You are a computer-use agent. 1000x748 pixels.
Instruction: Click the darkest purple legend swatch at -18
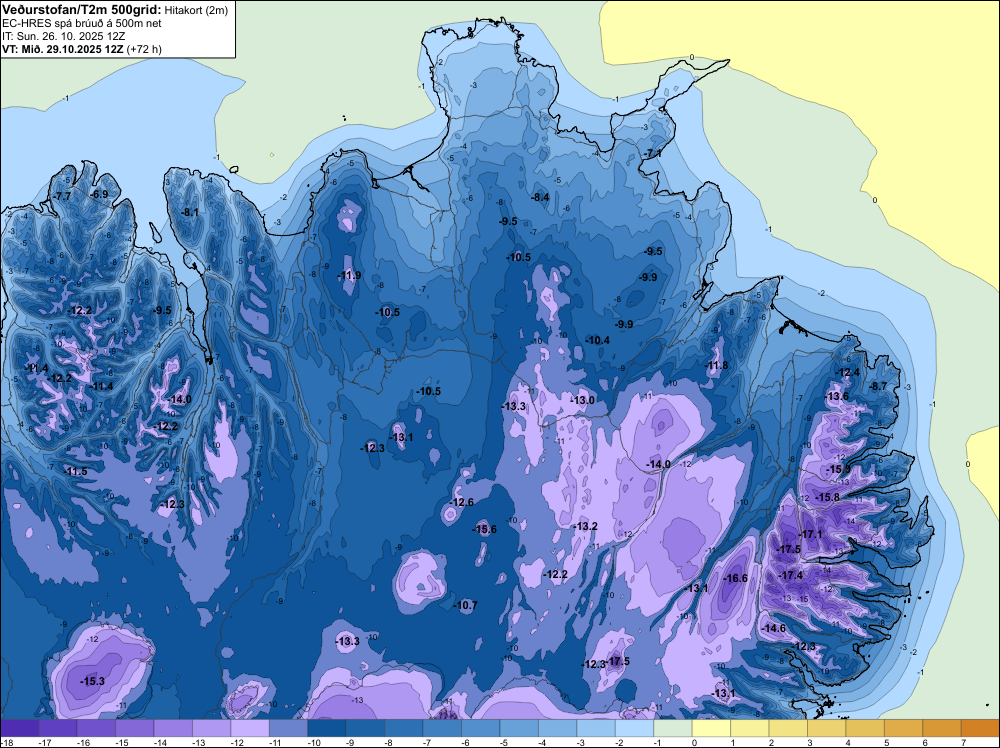pyautogui.click(x=19, y=728)
